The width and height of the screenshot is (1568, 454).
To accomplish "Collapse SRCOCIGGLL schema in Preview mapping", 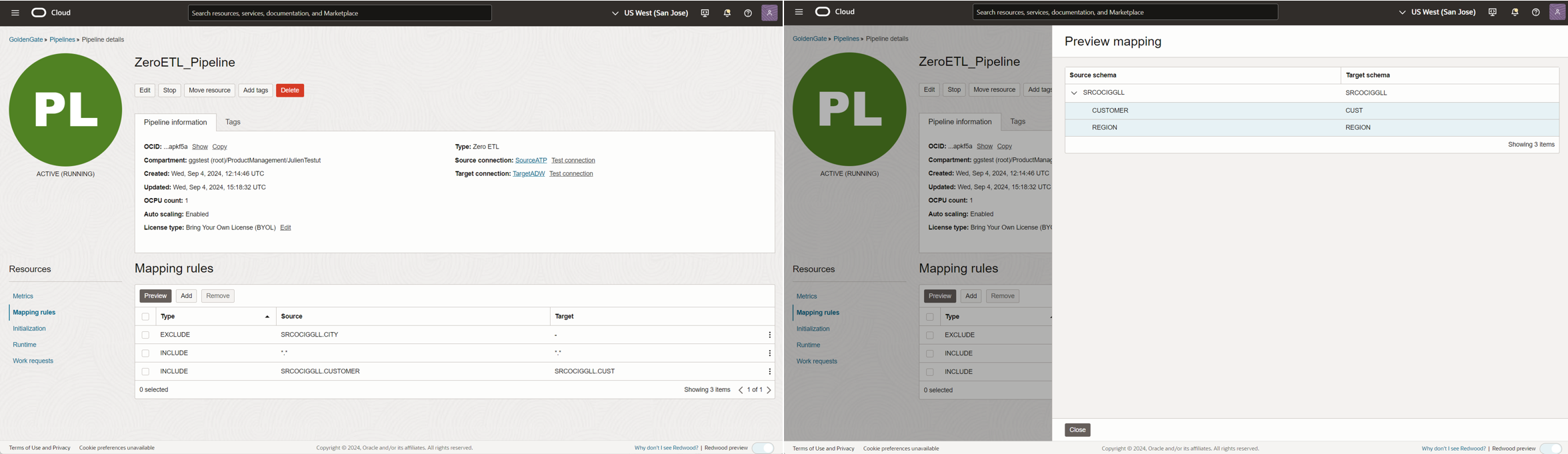I will 1073,93.
